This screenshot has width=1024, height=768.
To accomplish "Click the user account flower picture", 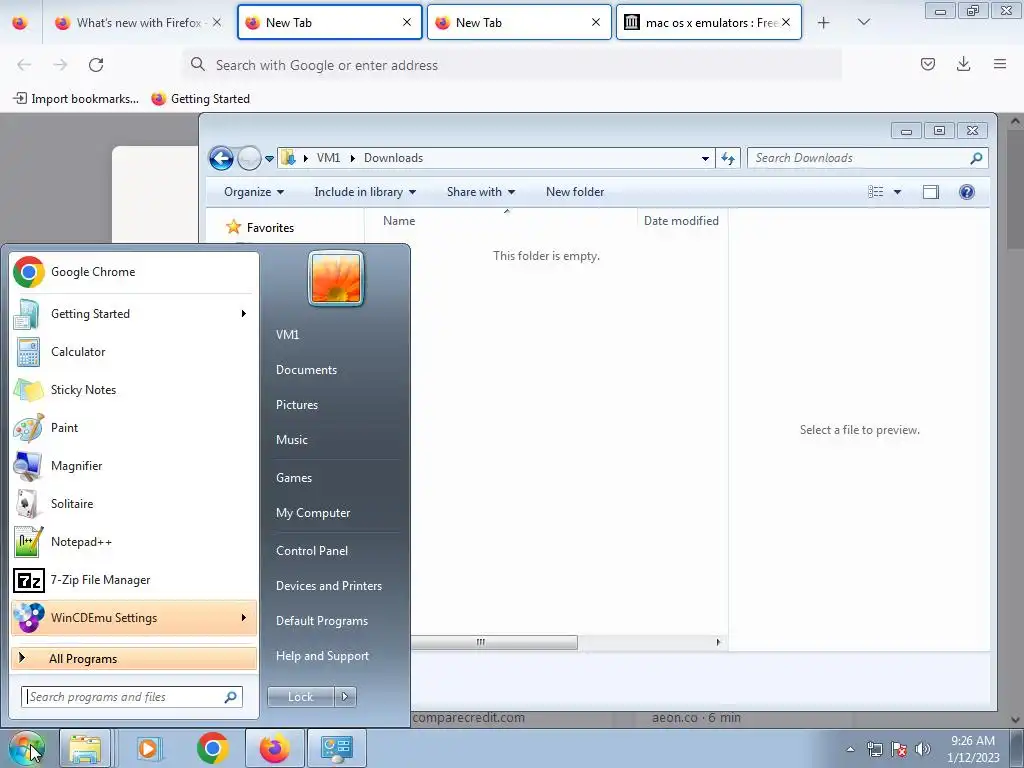I will coord(336,279).
